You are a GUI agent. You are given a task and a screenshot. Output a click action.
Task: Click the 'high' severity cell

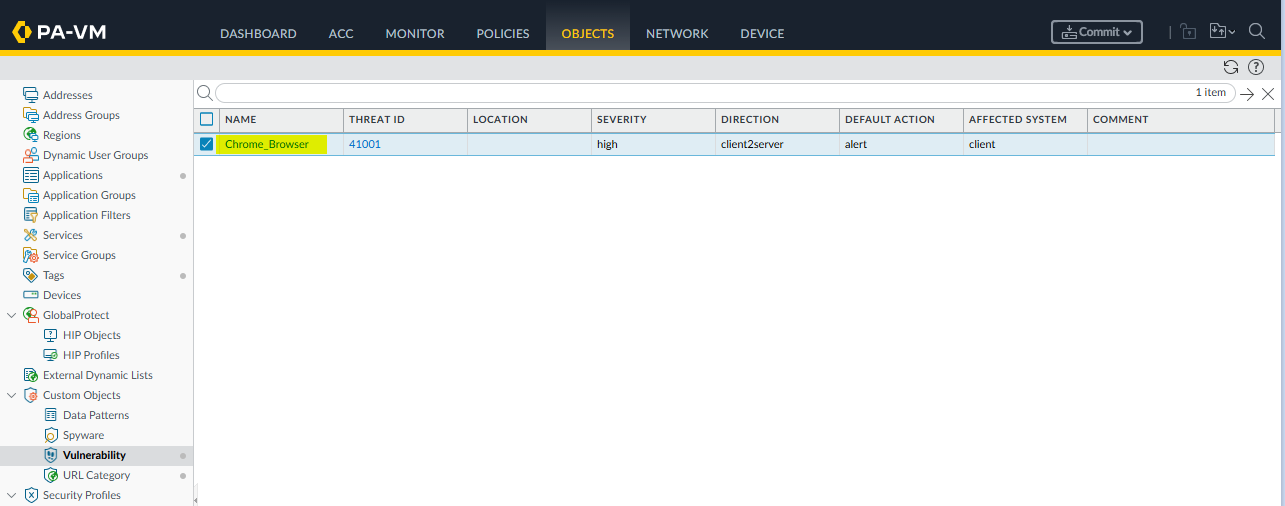653,144
